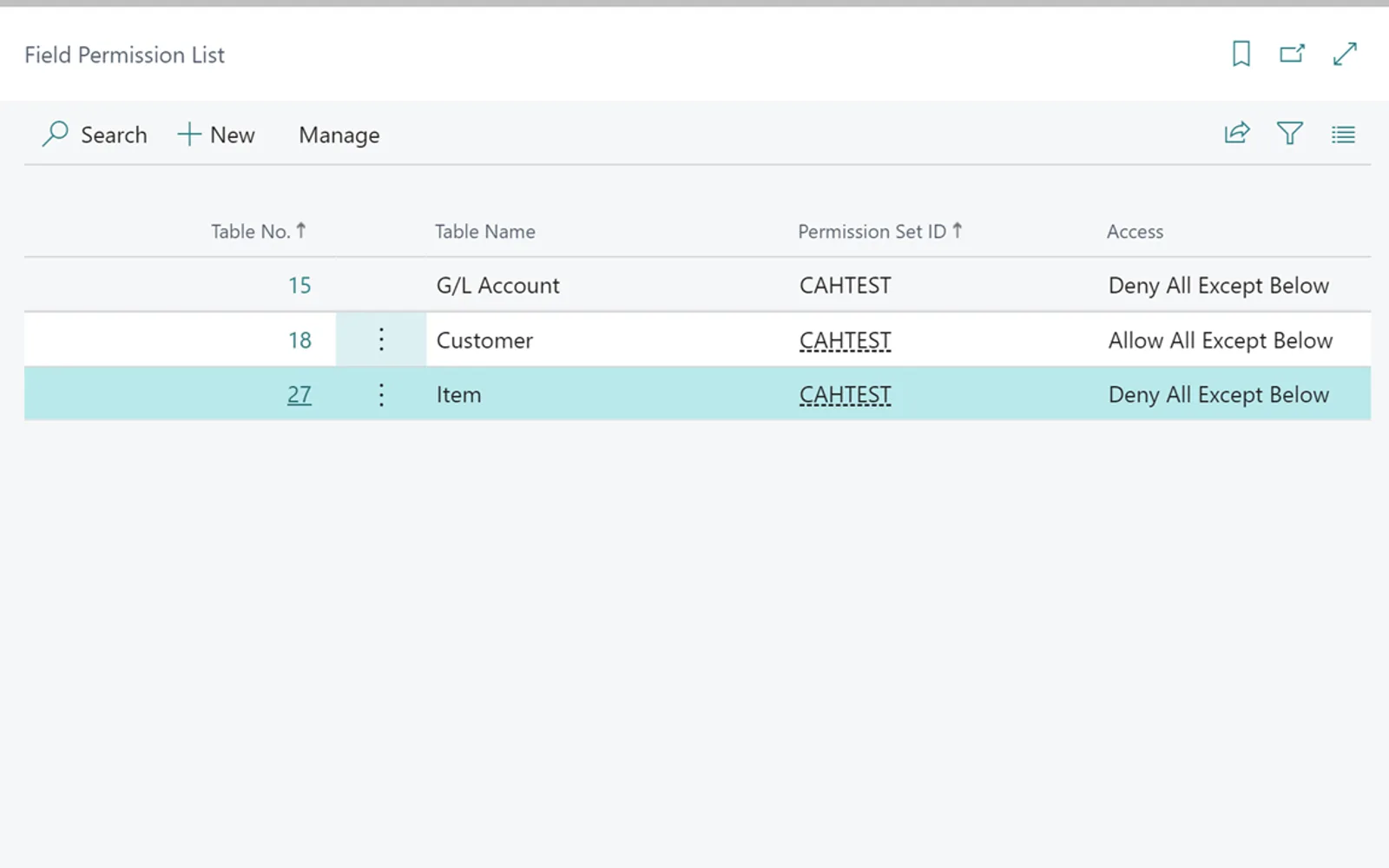Image resolution: width=1389 pixels, height=868 pixels.
Task: Click CAHTEST in the G/L Account row
Action: coord(846,286)
